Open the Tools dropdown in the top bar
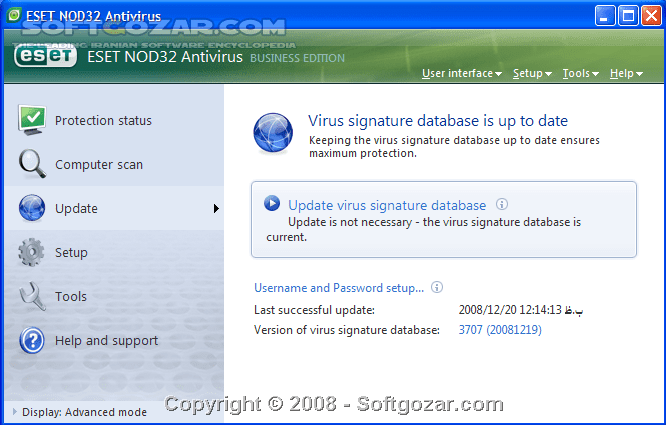666x425 pixels. (x=581, y=73)
